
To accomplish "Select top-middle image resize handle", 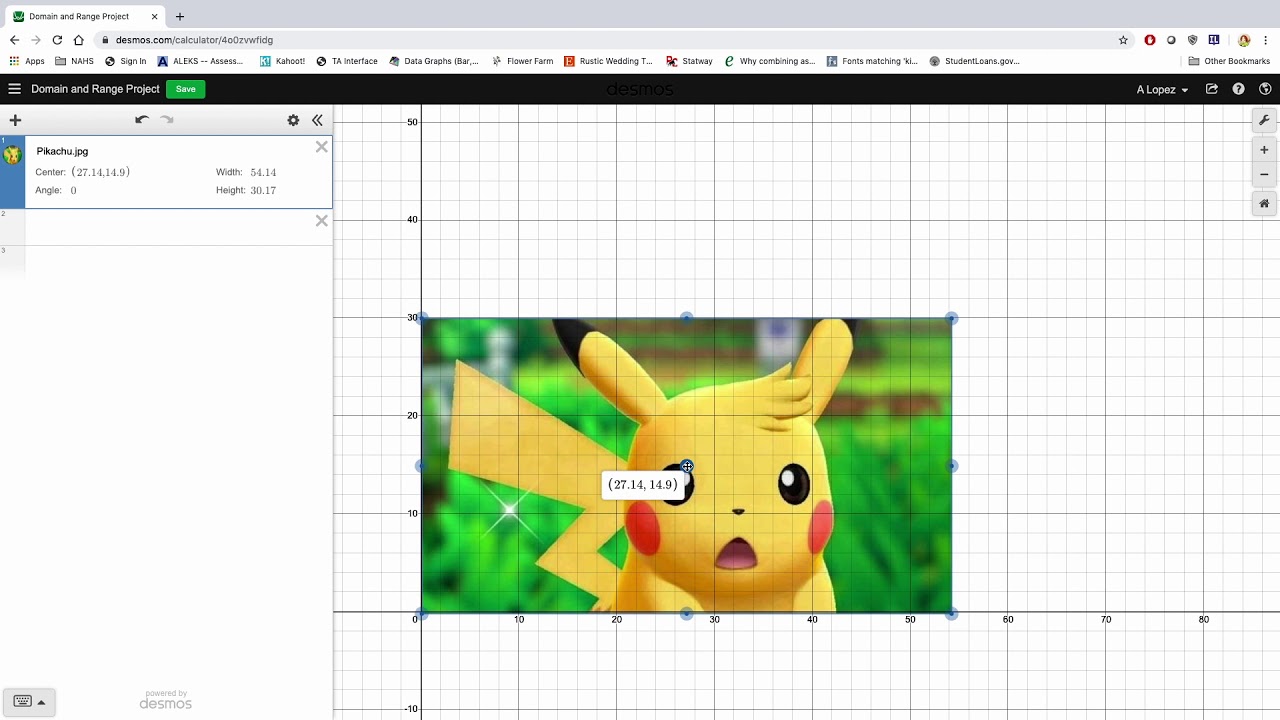I will [x=686, y=317].
